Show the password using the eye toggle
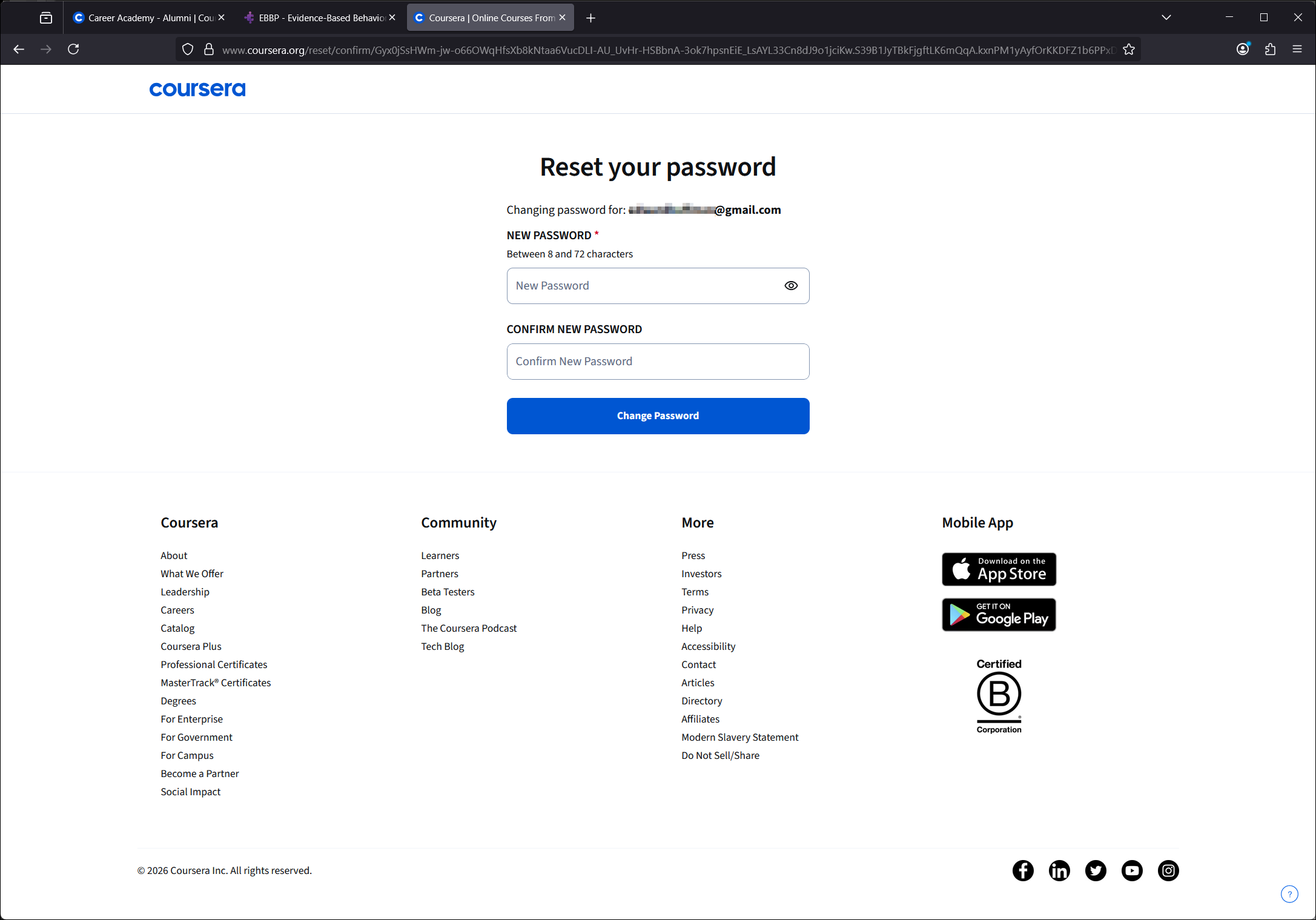1316x920 pixels. pyautogui.click(x=790, y=285)
